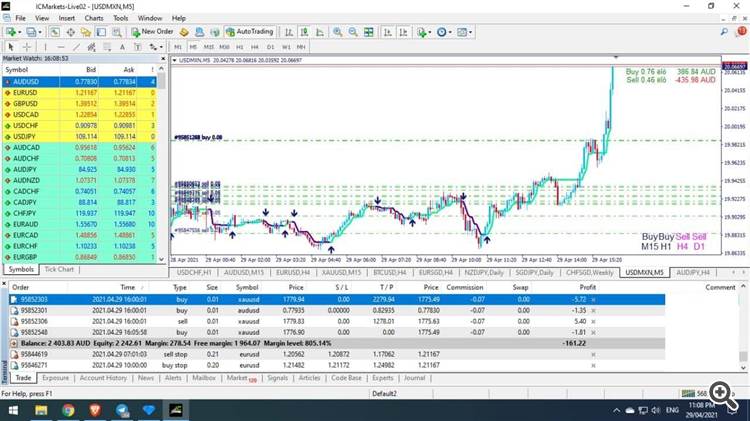
Task: Expand the Indicators dropdown arrow
Action: [430, 32]
